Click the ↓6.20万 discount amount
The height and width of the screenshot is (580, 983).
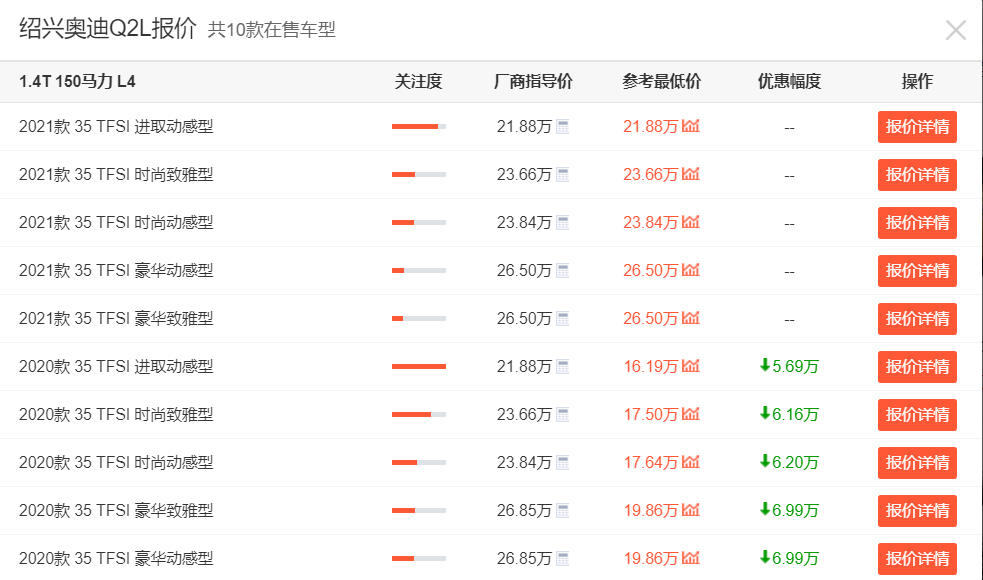pos(789,463)
